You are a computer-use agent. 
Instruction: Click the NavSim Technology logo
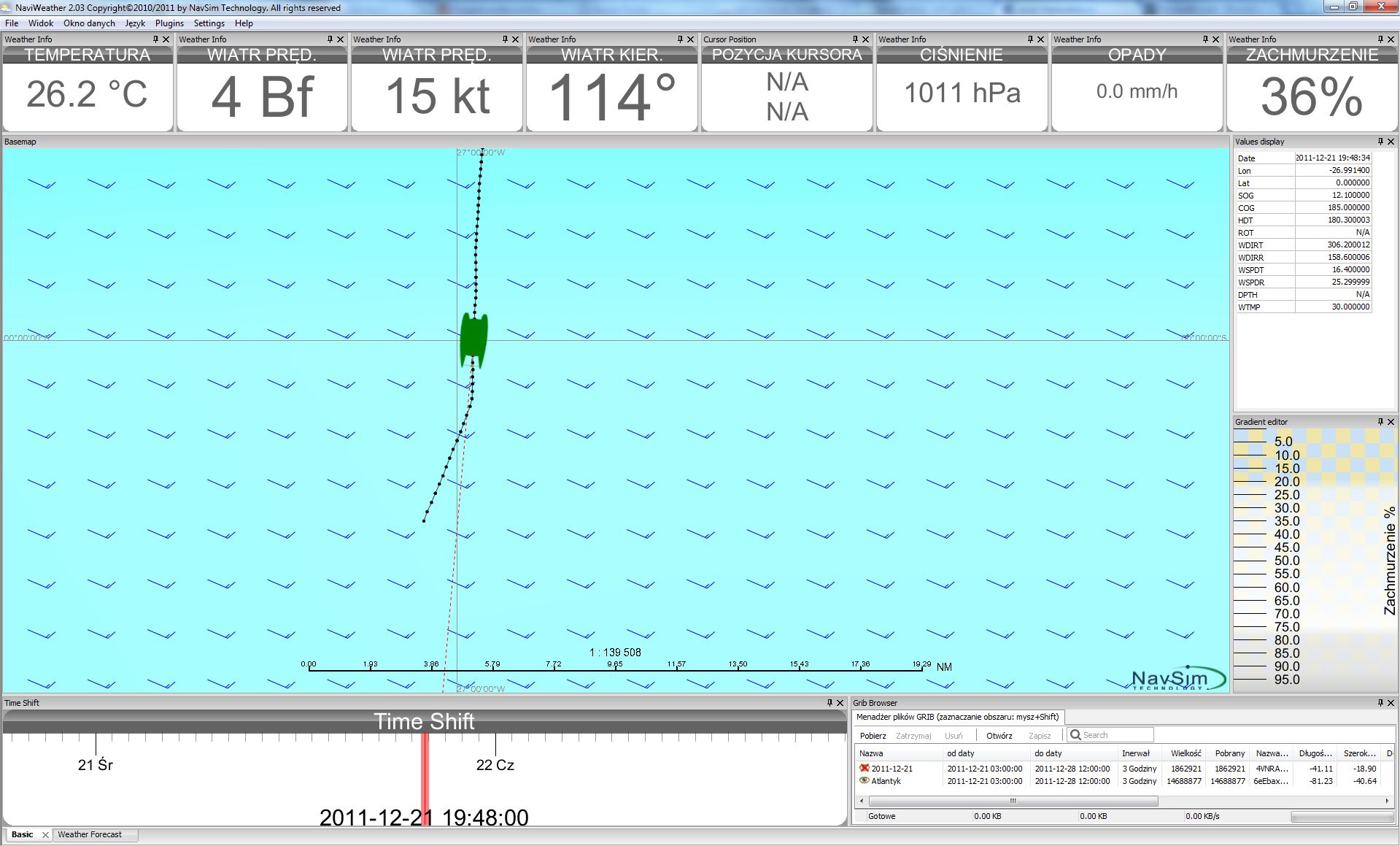1177,678
